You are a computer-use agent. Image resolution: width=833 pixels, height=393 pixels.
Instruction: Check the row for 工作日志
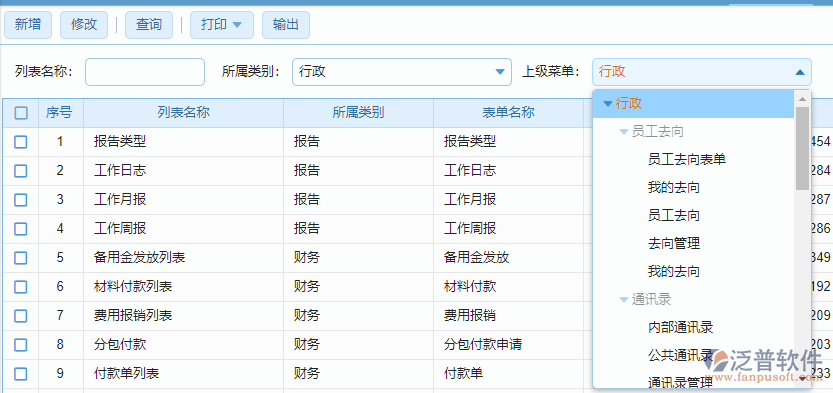point(21,170)
